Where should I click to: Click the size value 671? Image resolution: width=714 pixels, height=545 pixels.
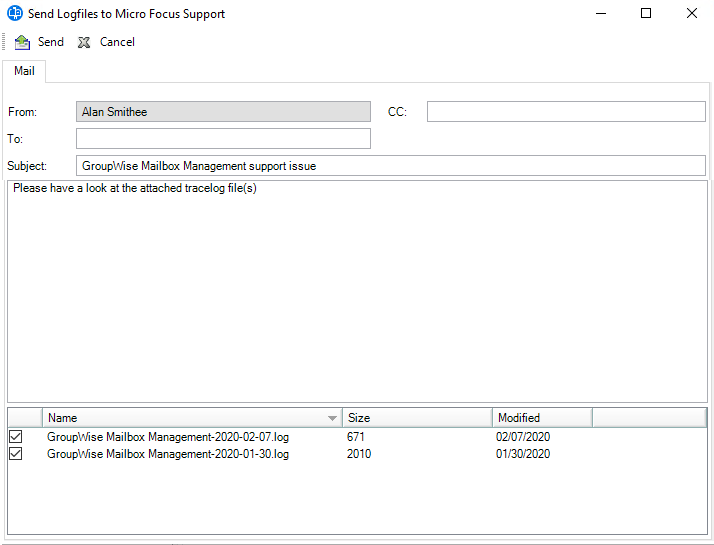(356, 437)
